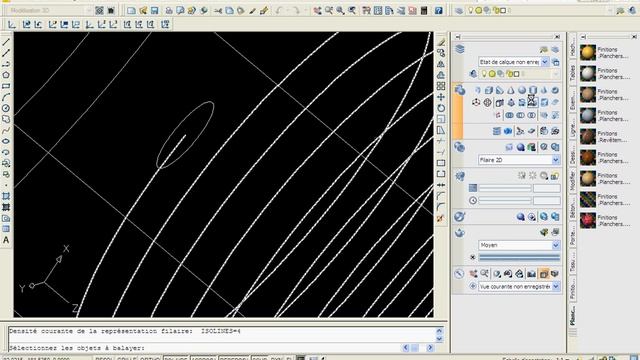
Task: Click the Erase modify tool
Action: pyautogui.click(x=441, y=42)
